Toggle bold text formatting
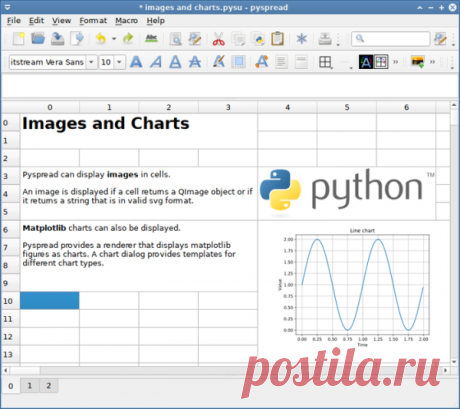460x409 pixels. pyautogui.click(x=136, y=62)
